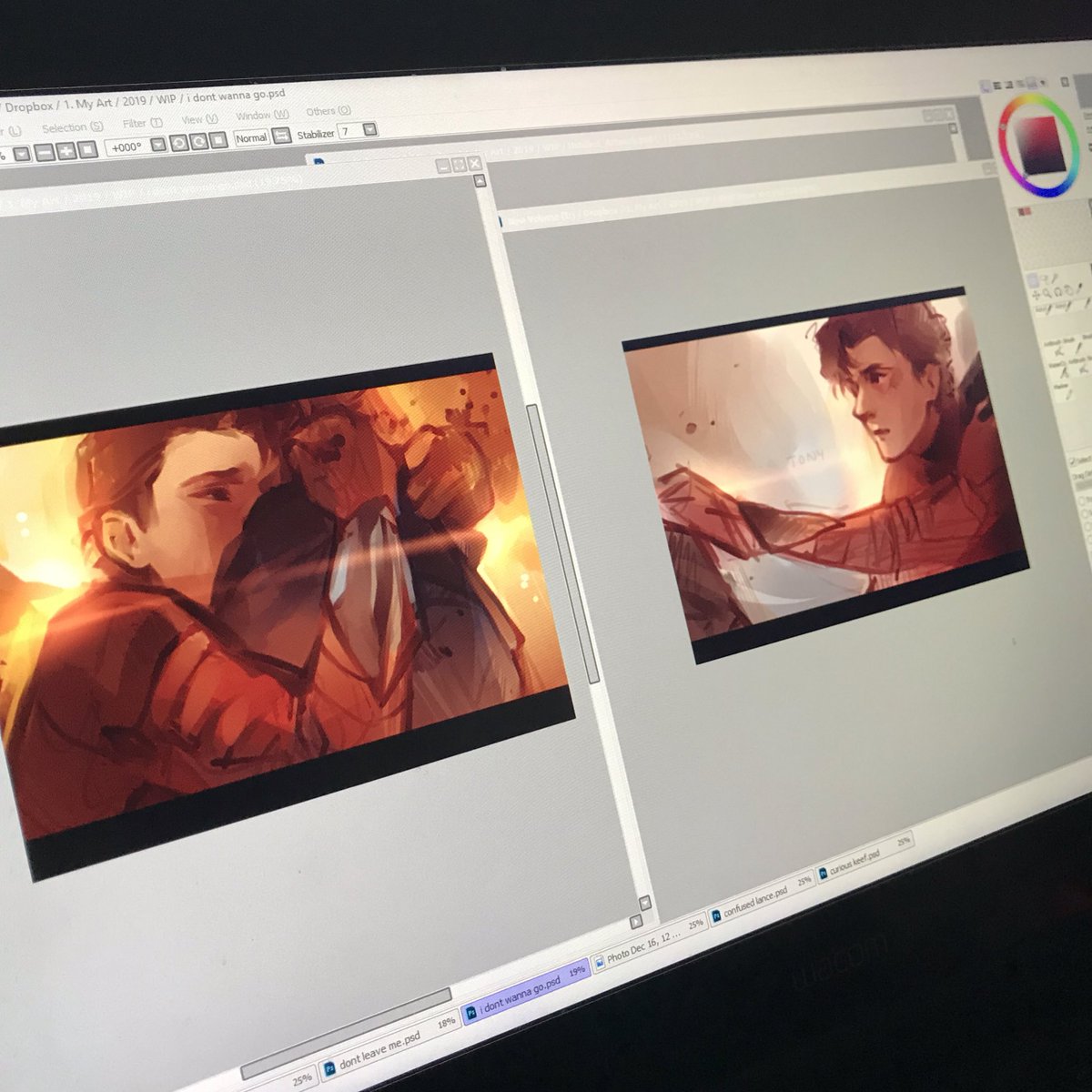Open the Others menu
The width and height of the screenshot is (1092, 1092).
[328, 112]
